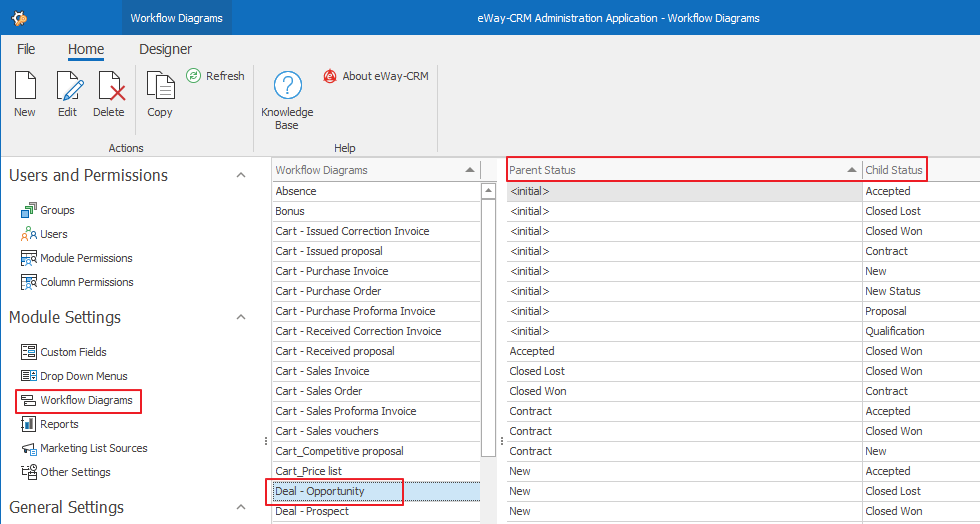Collapse Module Settings section

(241, 317)
